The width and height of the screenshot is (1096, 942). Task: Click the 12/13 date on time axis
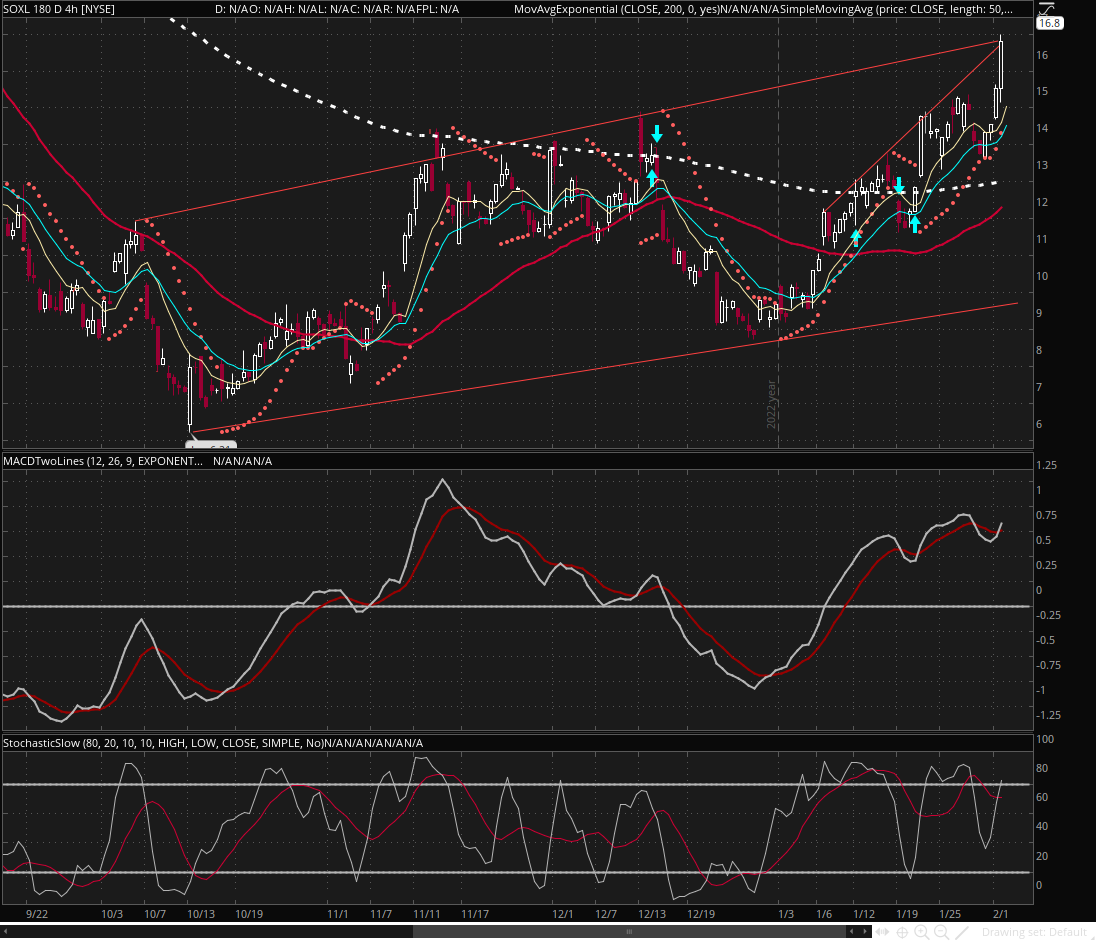coord(651,914)
